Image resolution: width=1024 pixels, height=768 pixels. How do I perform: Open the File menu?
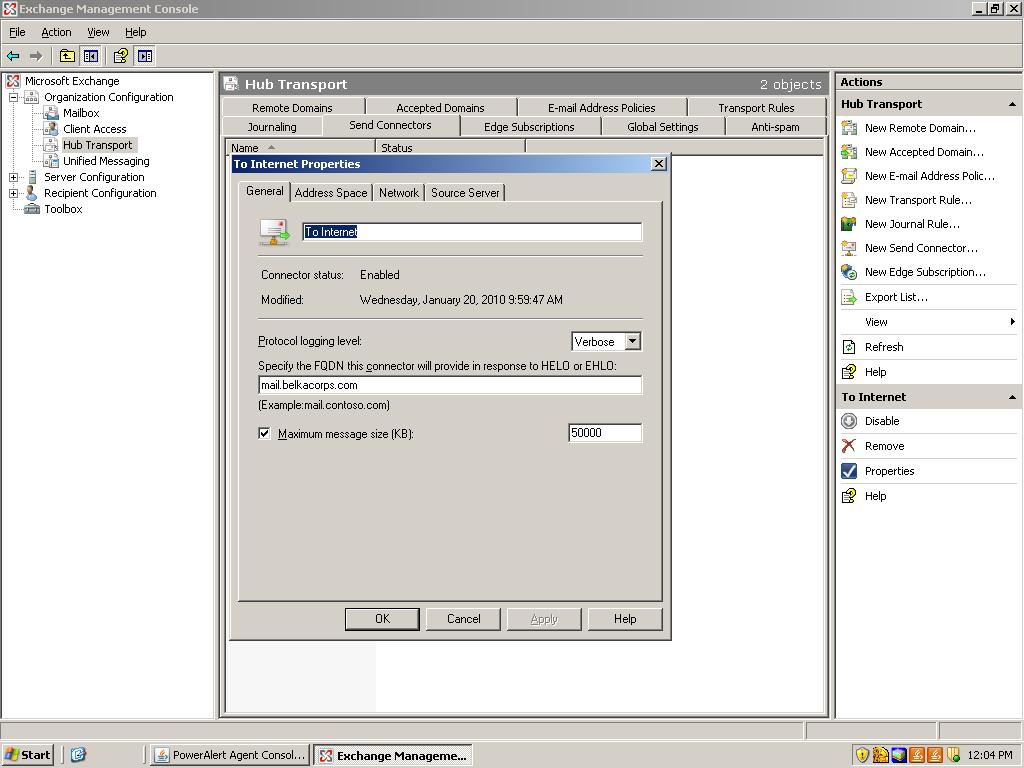17,32
